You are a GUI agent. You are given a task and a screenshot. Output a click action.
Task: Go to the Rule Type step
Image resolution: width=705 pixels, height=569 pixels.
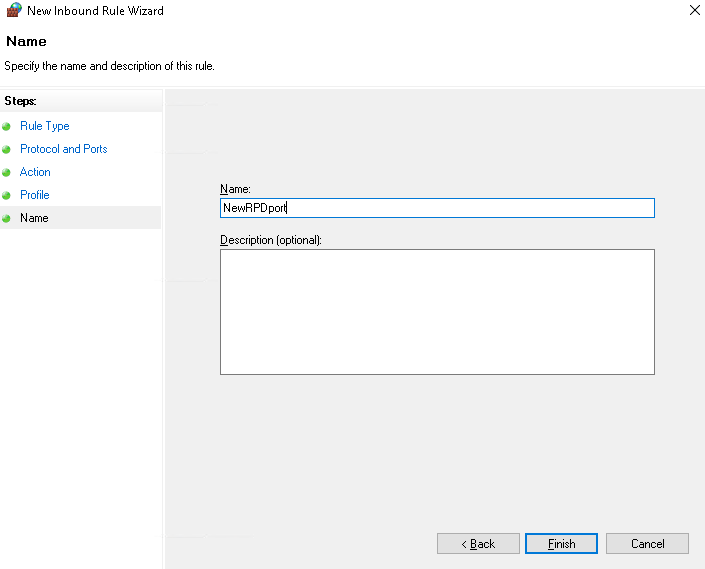point(45,126)
